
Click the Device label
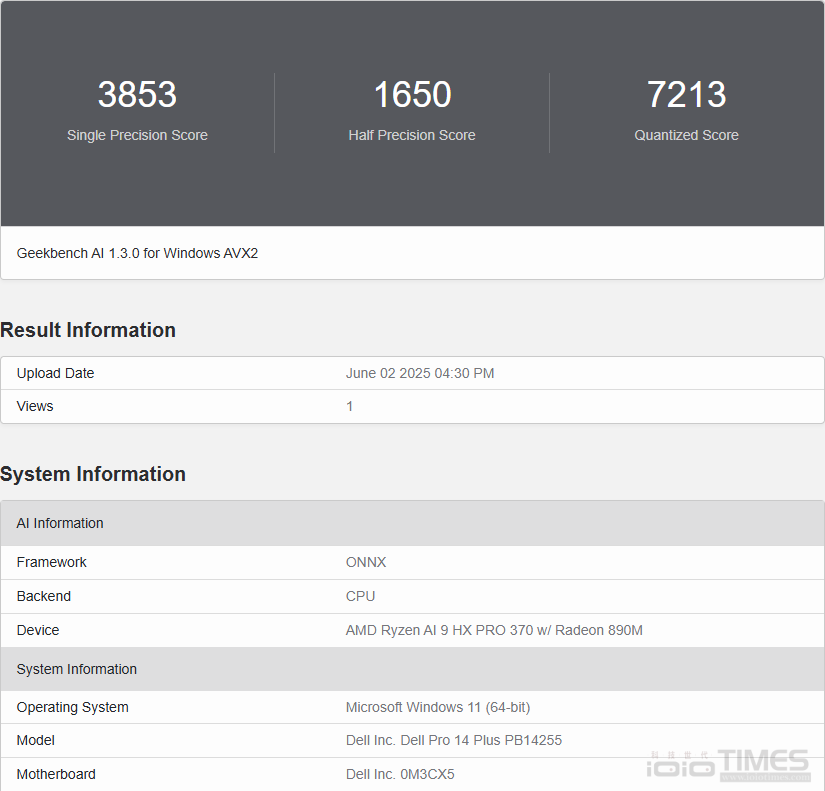pyautogui.click(x=38, y=630)
